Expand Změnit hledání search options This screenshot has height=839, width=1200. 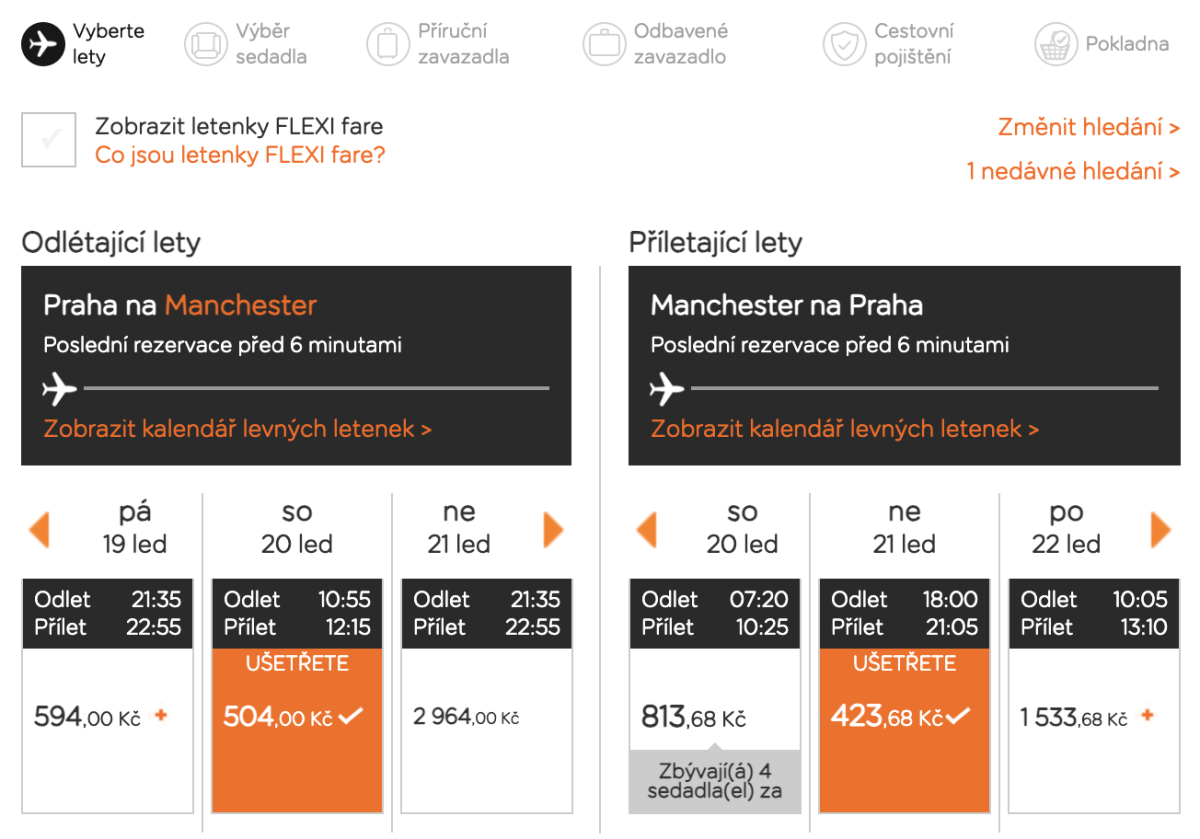tap(1088, 128)
